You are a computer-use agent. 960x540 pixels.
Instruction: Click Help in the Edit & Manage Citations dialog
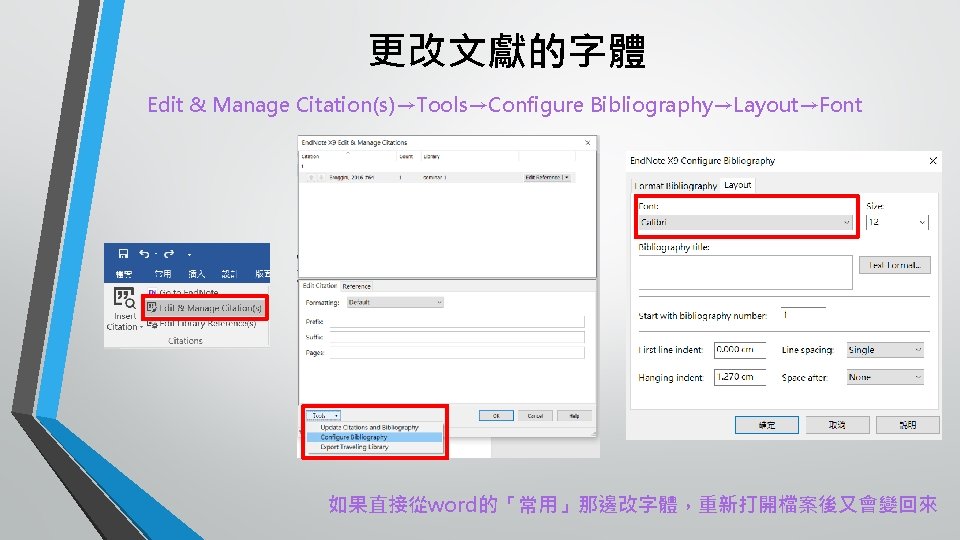(x=574, y=416)
